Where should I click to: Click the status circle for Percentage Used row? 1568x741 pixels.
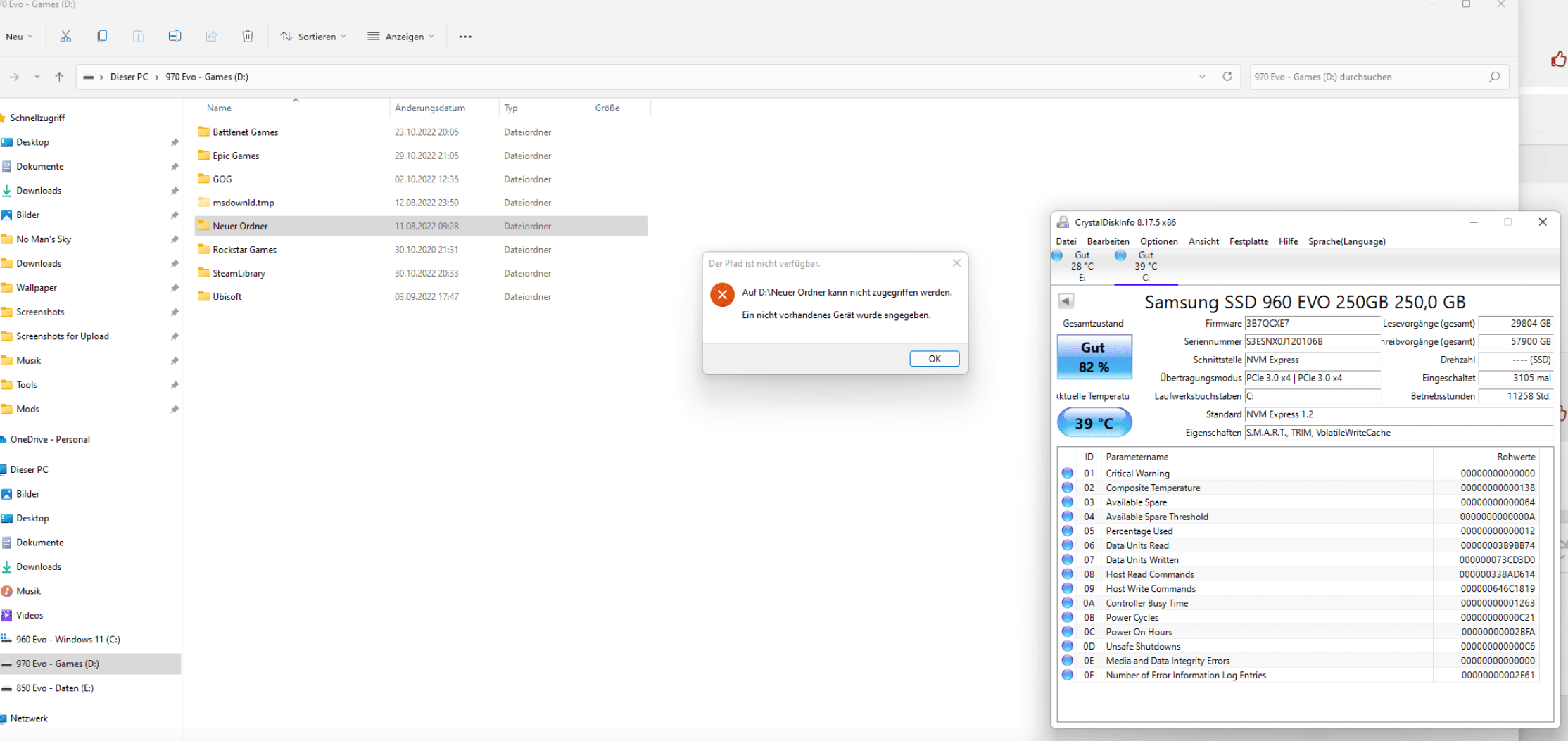click(x=1068, y=531)
